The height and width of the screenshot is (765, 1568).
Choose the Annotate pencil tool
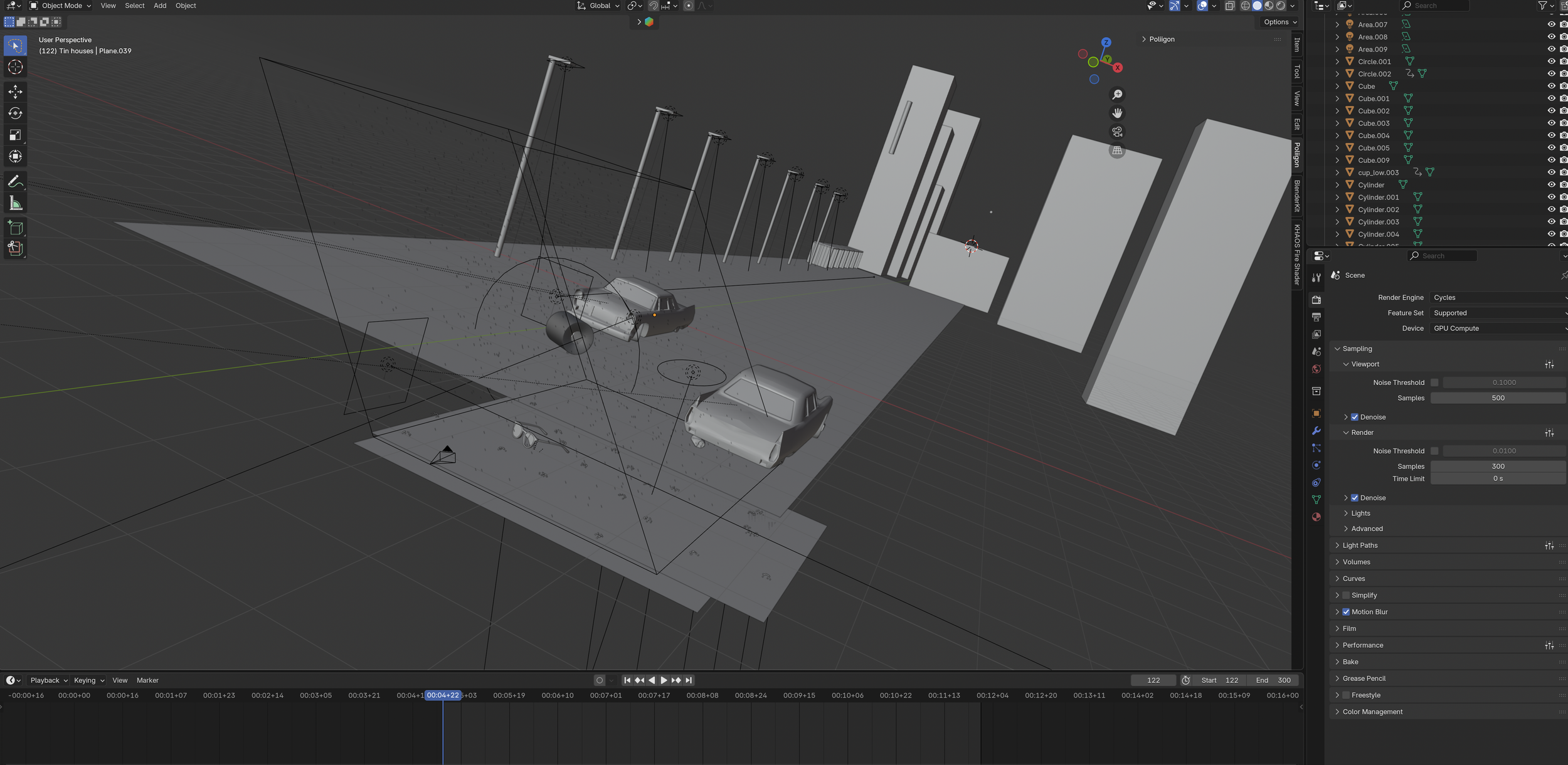[15, 182]
